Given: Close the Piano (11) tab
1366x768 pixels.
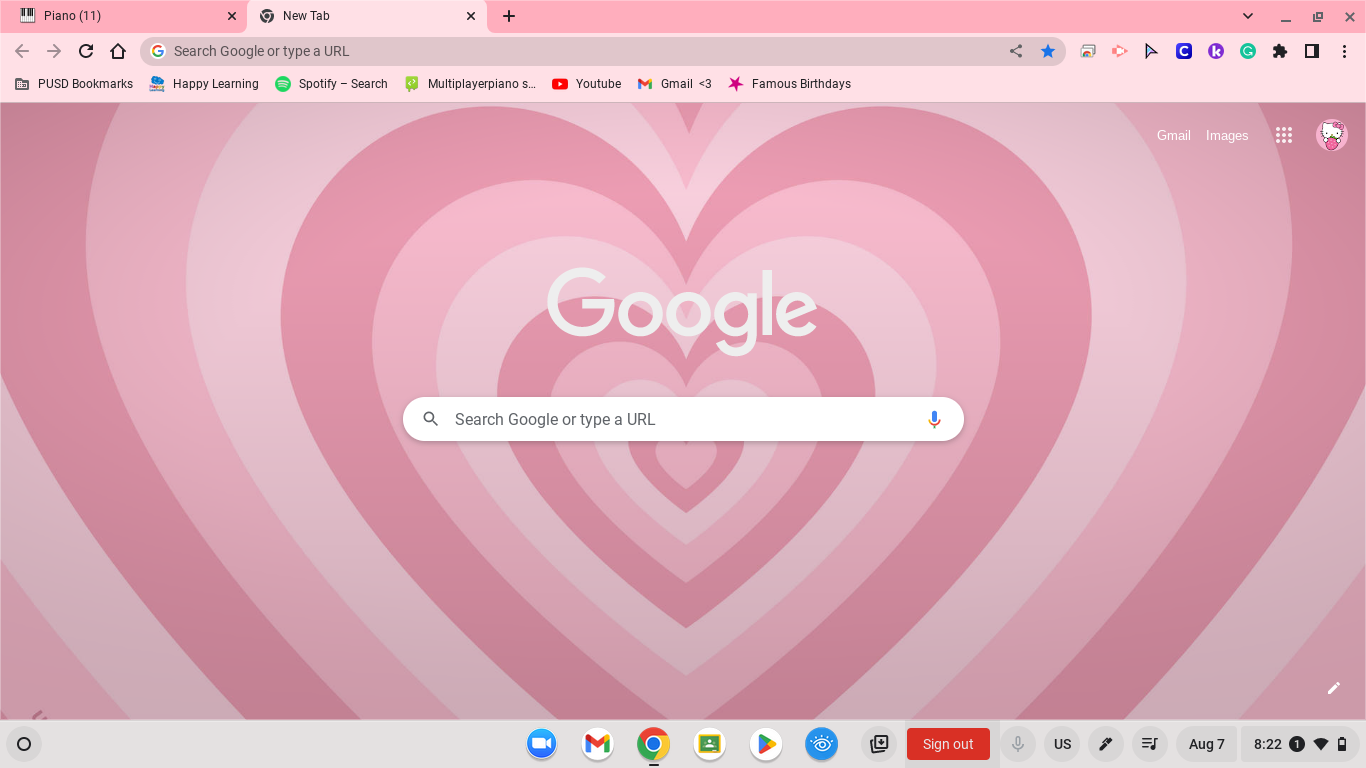Looking at the screenshot, I should (232, 16).
